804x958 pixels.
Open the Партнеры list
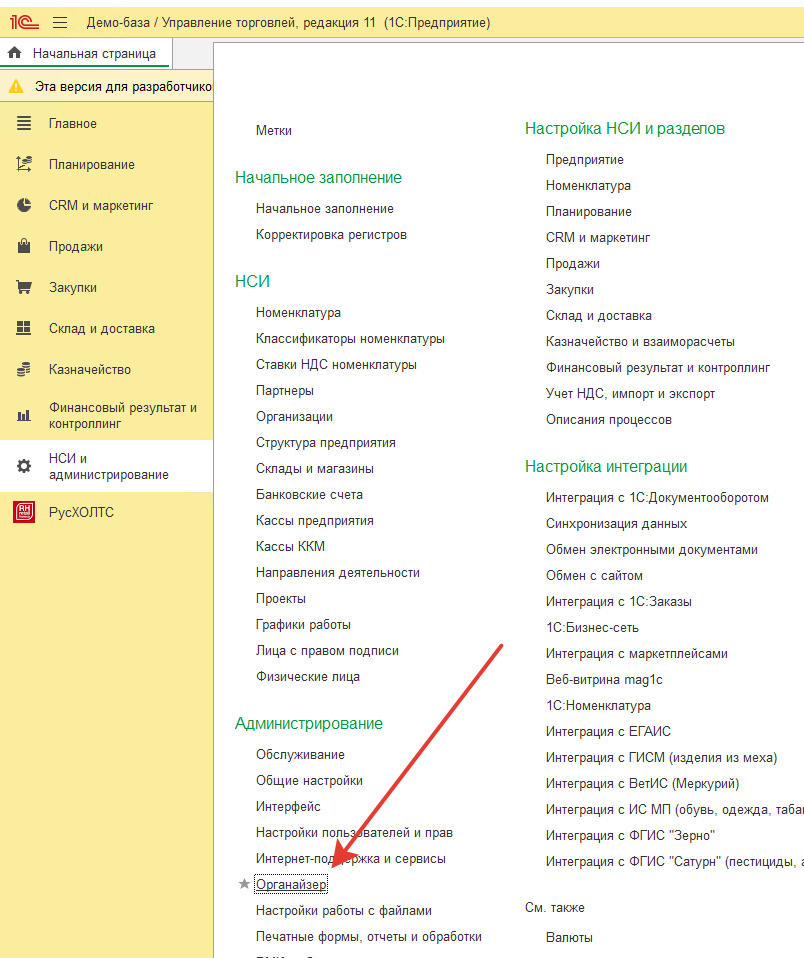[x=285, y=390]
